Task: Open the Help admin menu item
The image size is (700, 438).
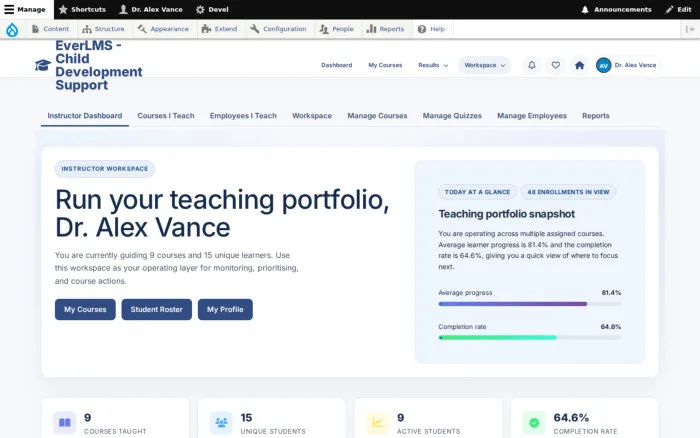Action: (431, 29)
